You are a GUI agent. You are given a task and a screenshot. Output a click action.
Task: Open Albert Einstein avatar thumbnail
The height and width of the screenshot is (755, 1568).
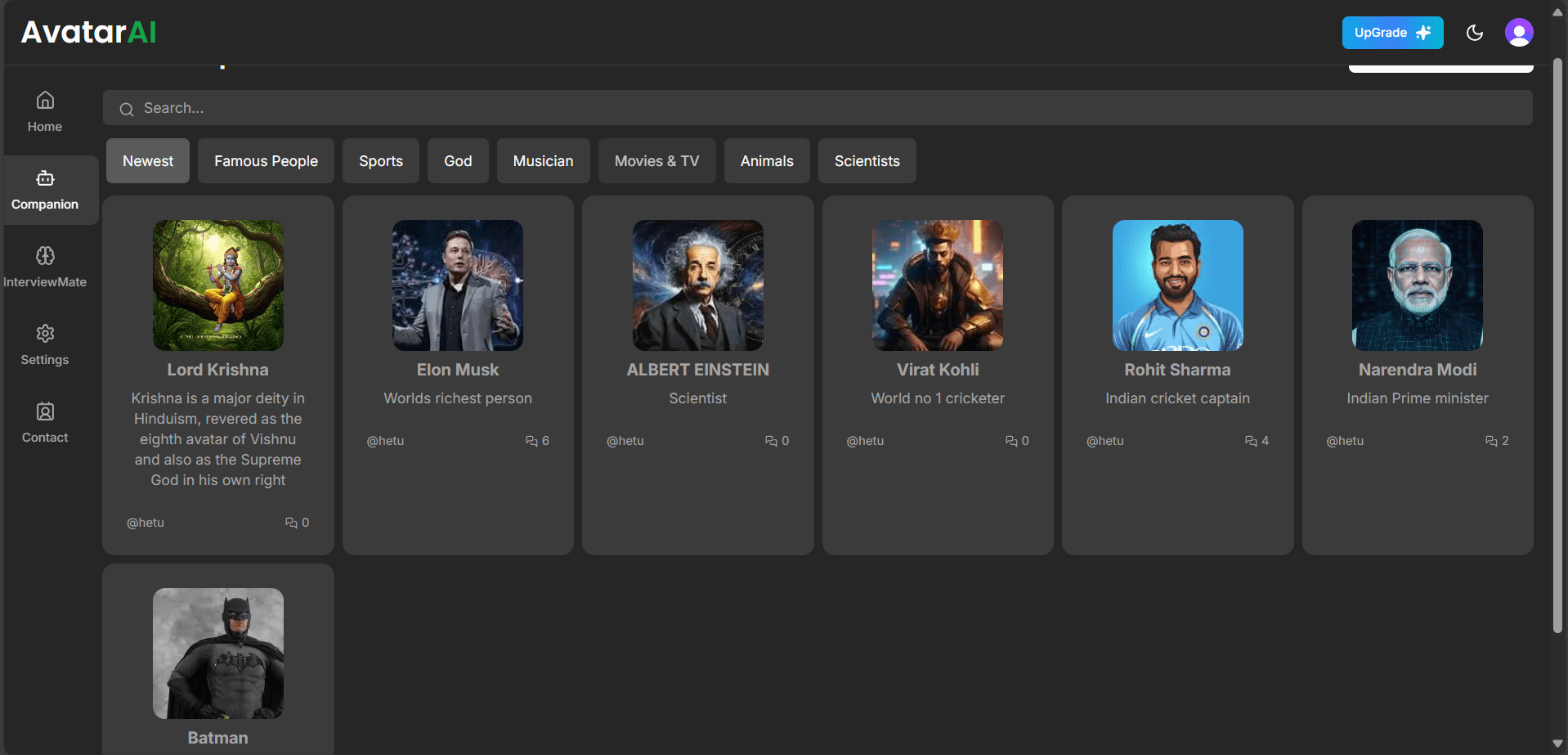click(698, 285)
